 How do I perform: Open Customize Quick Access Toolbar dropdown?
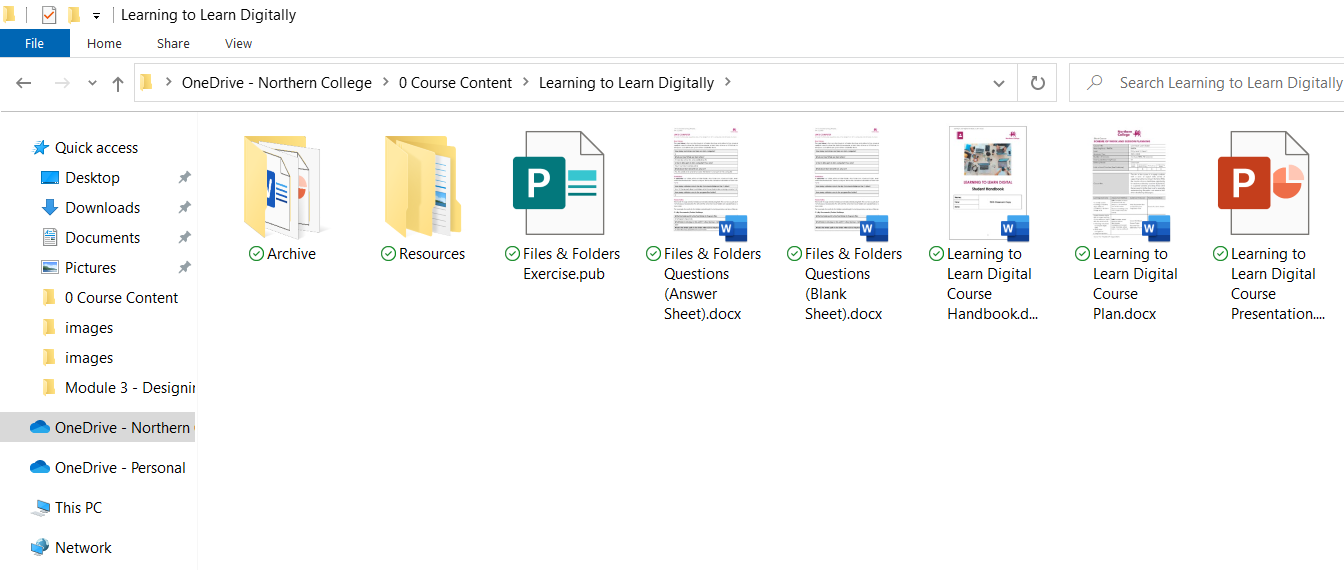point(97,16)
